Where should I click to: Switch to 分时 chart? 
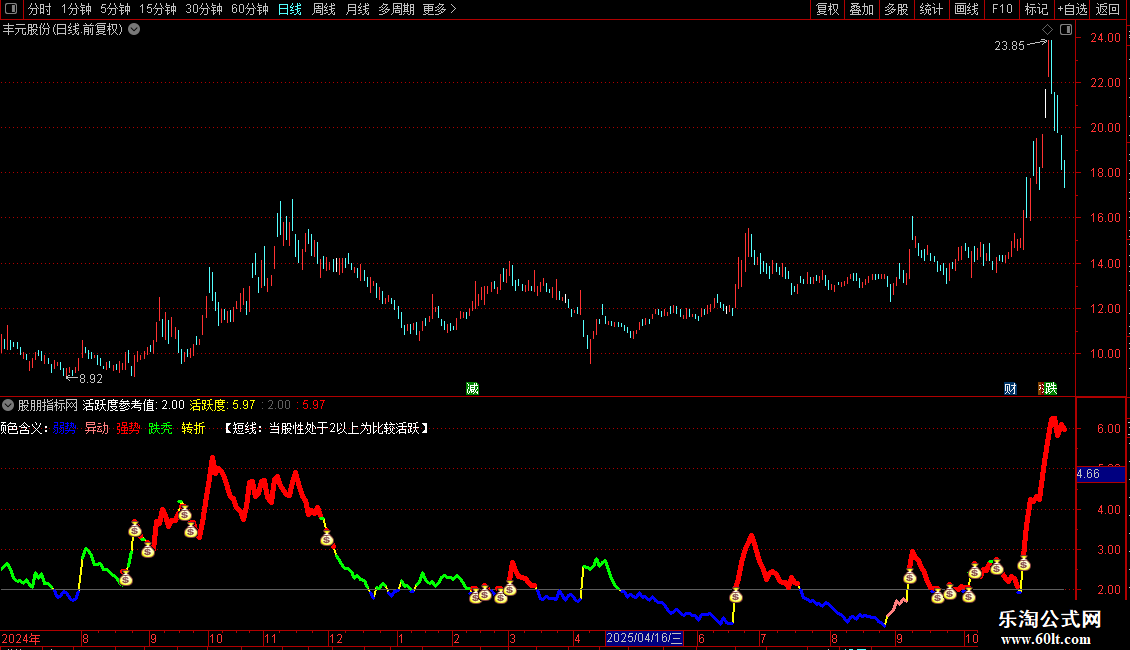coord(40,9)
